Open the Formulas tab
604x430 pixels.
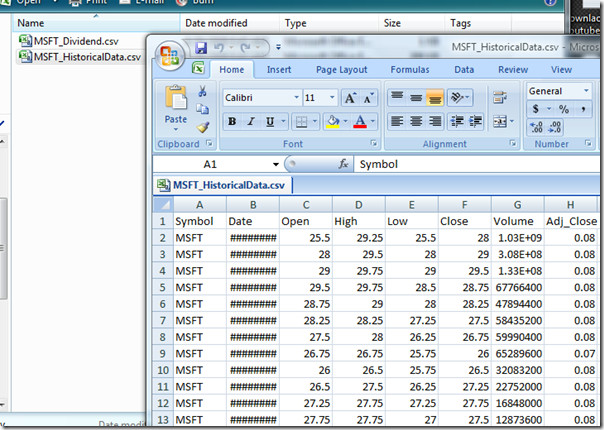[x=410, y=70]
